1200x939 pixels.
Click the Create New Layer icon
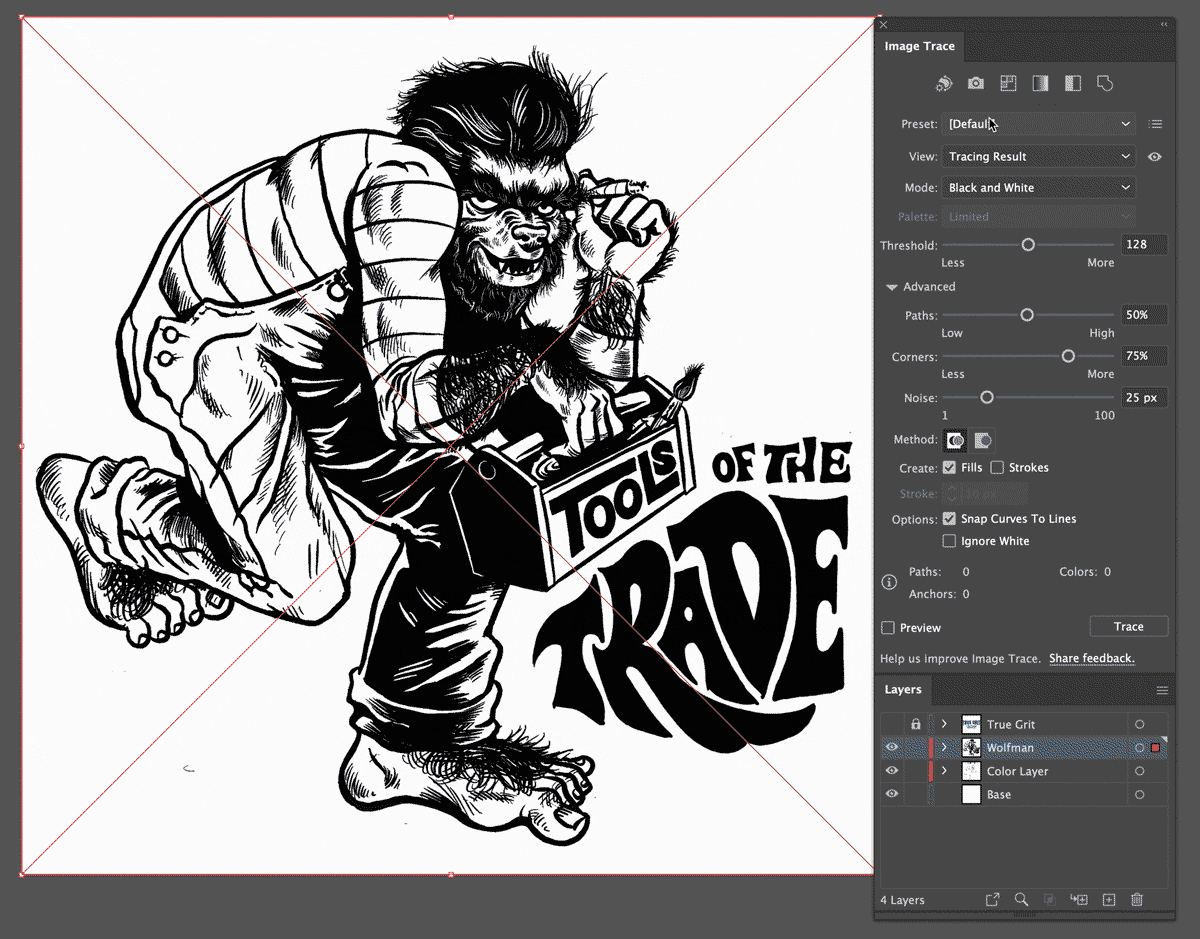point(1108,900)
